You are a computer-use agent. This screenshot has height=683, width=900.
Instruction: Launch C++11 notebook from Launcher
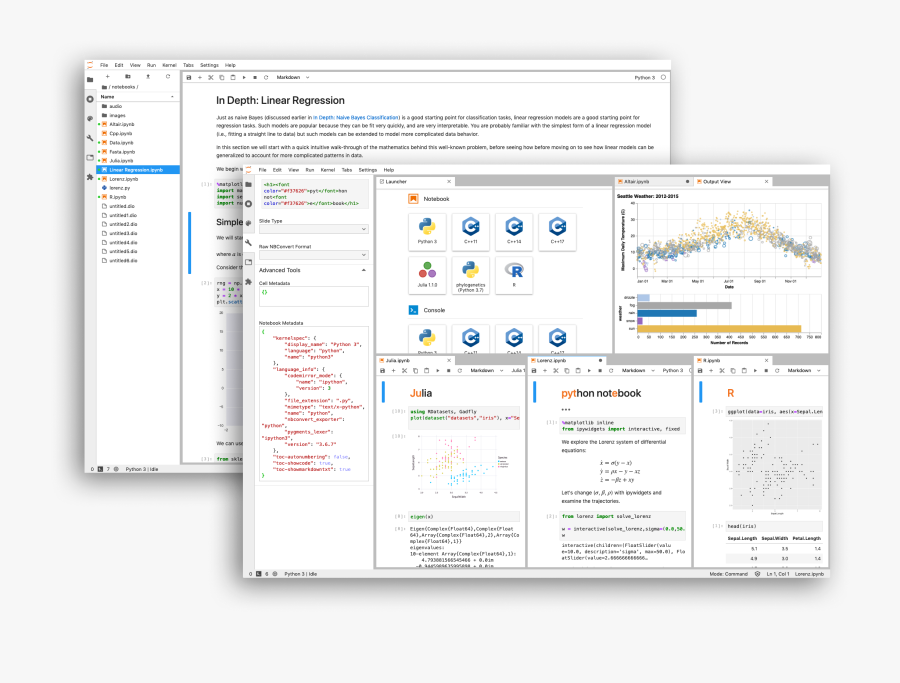pyautogui.click(x=471, y=231)
